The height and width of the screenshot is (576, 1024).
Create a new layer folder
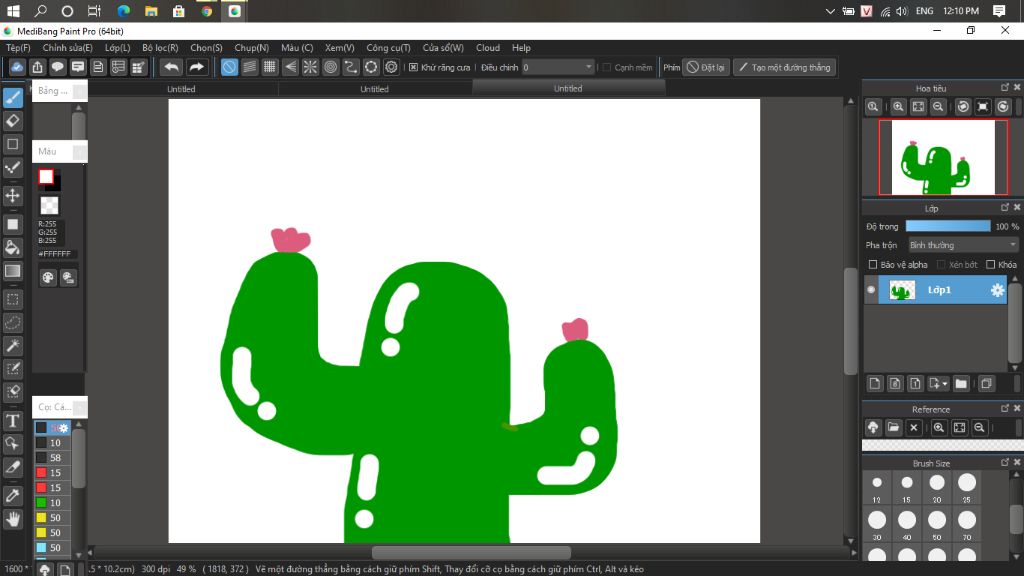pos(961,383)
